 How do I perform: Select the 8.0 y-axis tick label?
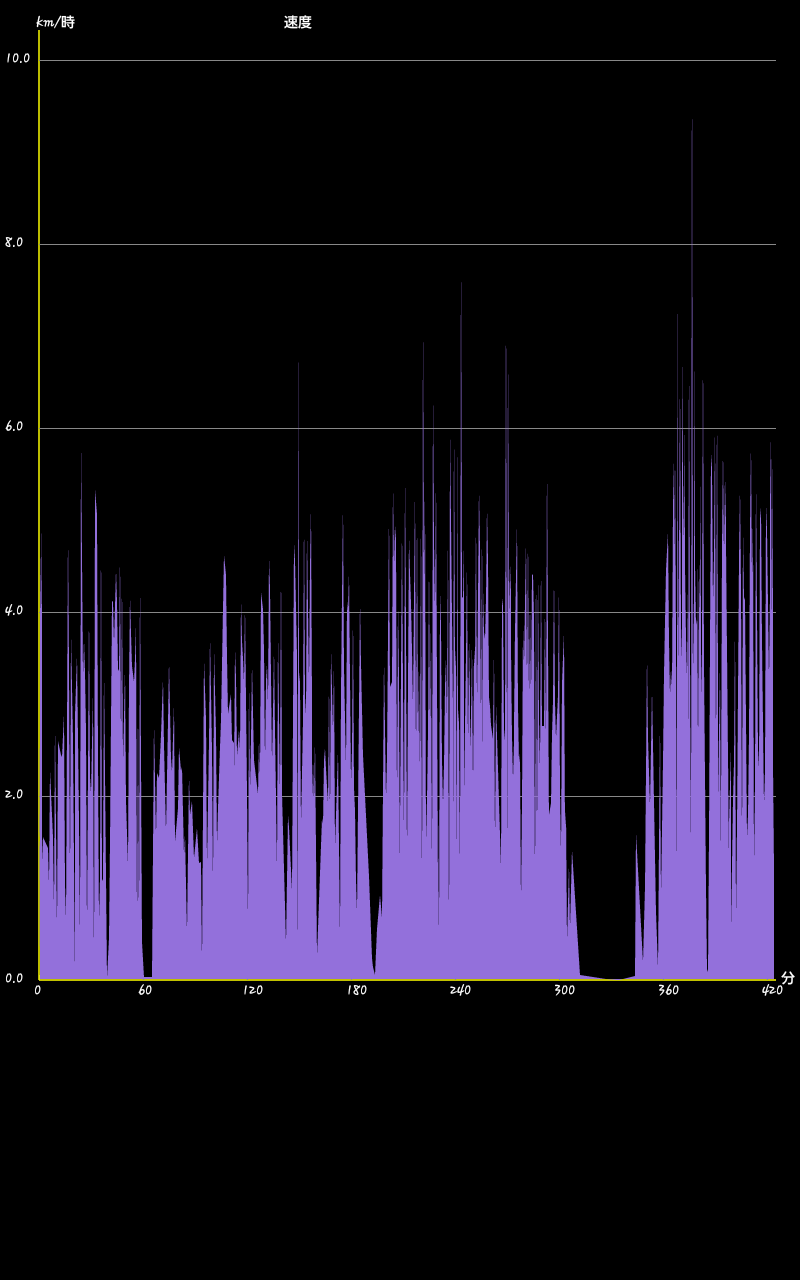pyautogui.click(x=14, y=242)
